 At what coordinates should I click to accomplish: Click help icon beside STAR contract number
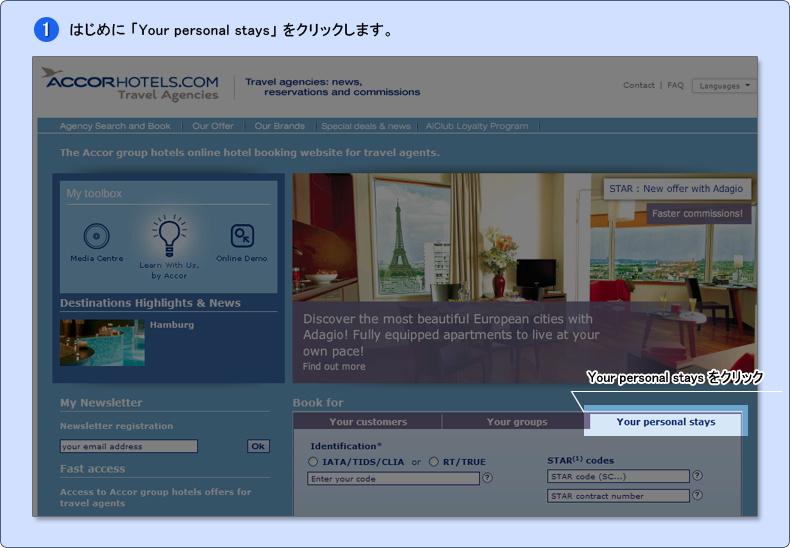click(697, 495)
